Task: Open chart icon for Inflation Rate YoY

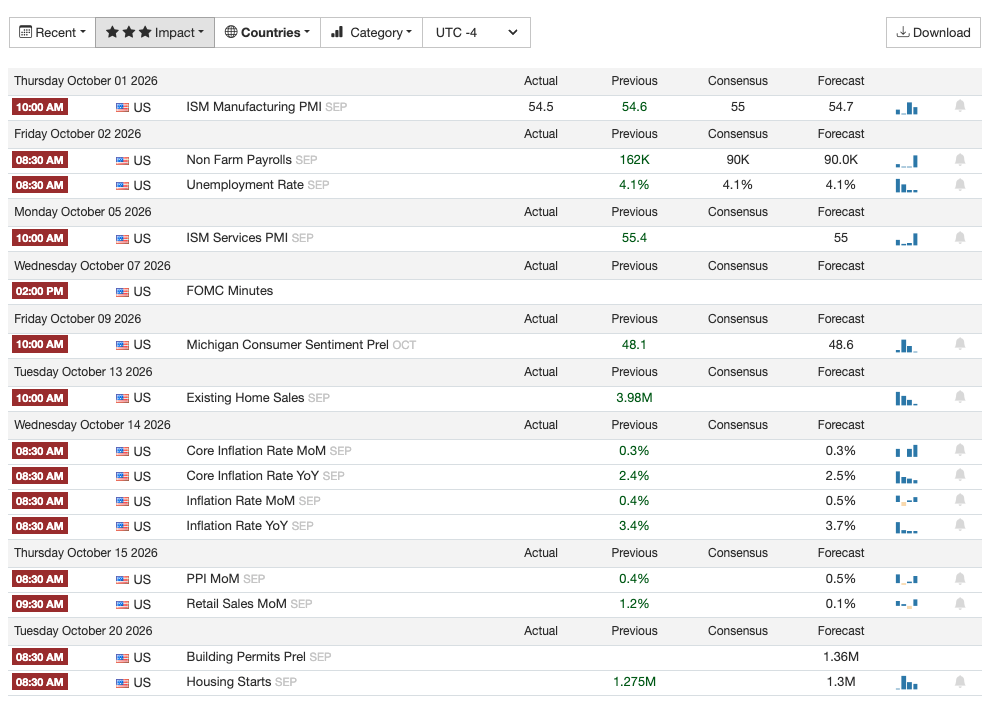Action: pos(906,527)
